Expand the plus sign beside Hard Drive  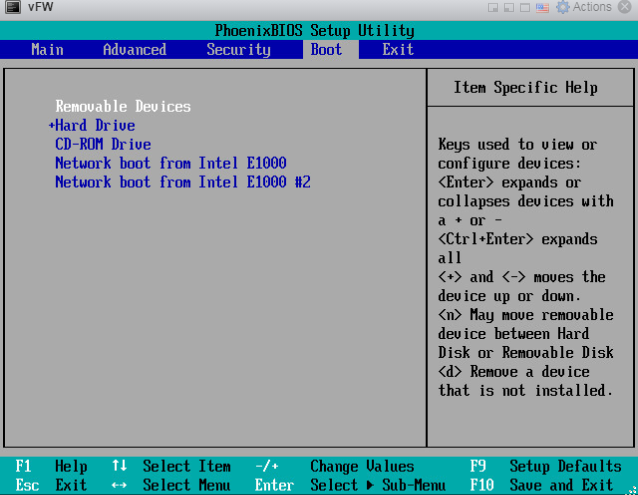(x=51, y=125)
